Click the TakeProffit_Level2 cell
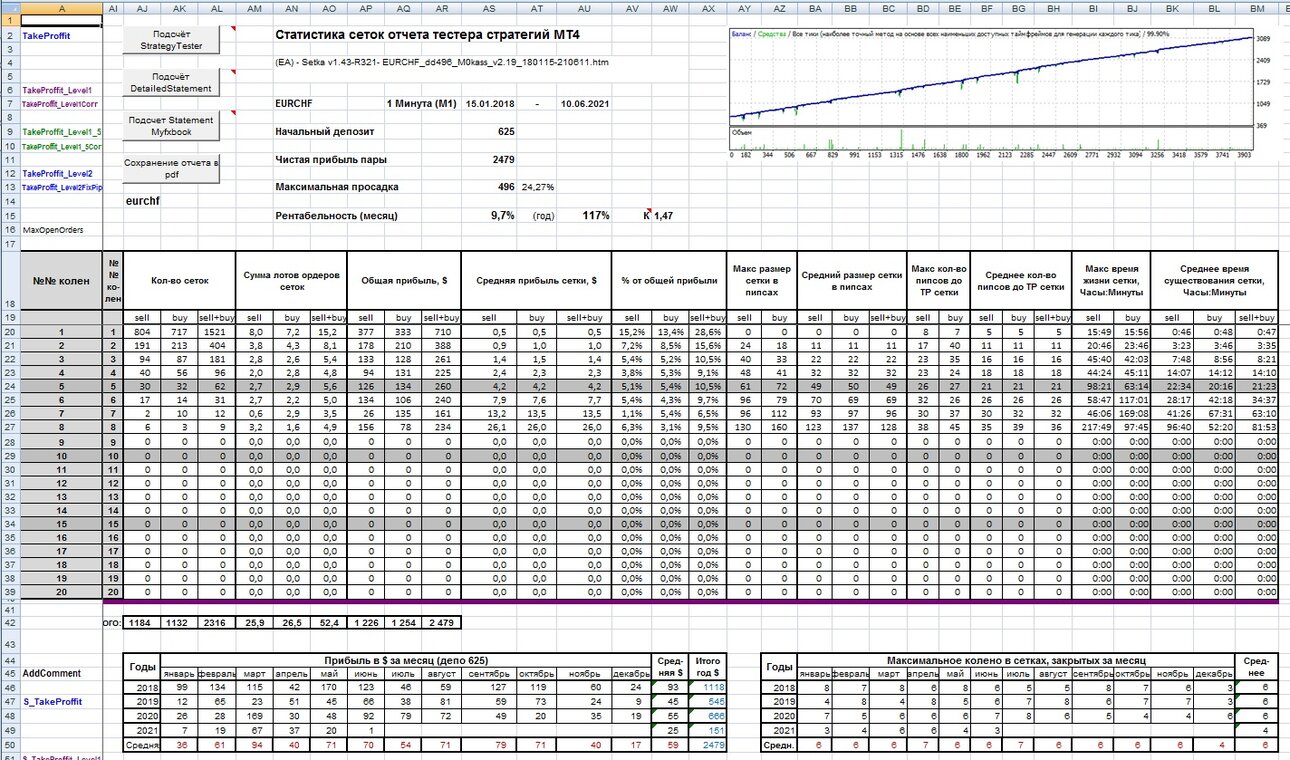1290x760 pixels. coord(61,173)
